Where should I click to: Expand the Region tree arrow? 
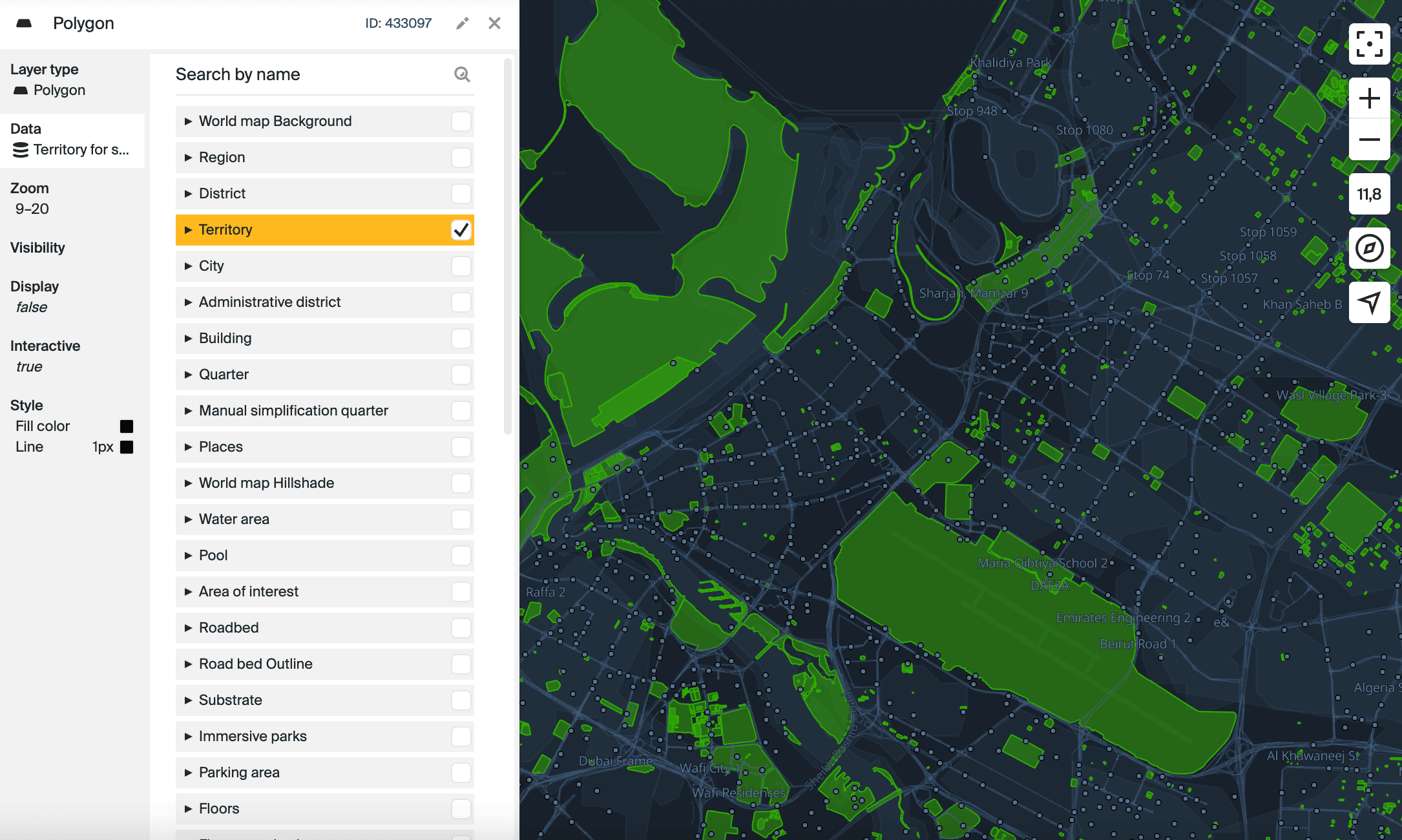pos(188,158)
